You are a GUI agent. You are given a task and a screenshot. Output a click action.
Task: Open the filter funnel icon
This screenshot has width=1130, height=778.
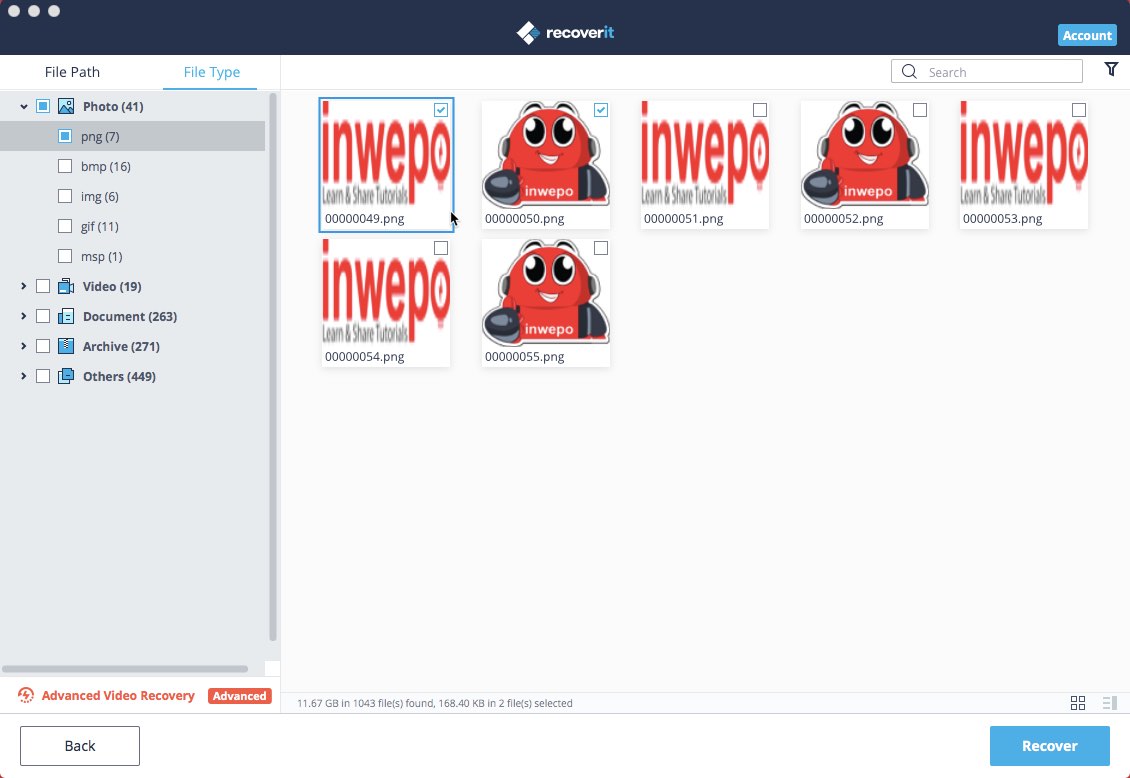(x=1111, y=69)
